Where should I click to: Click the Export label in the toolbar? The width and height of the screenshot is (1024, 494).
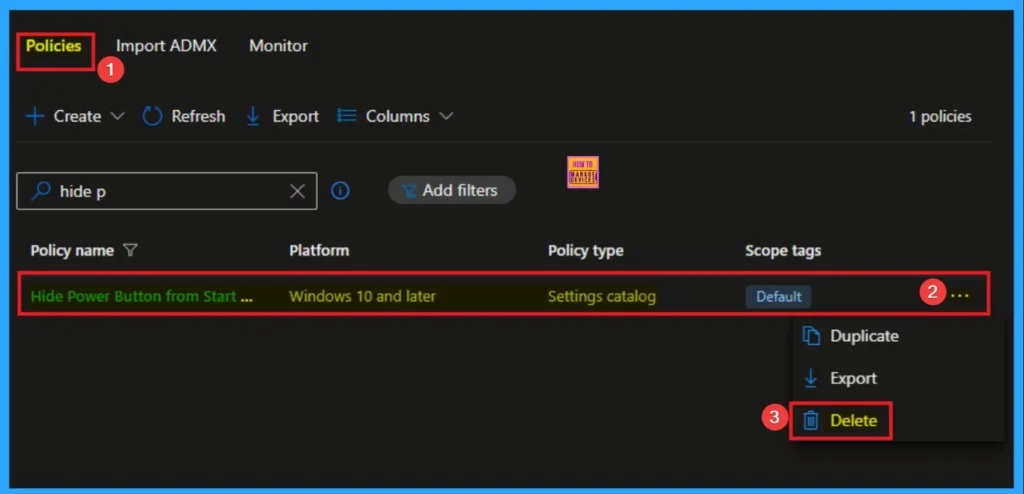pyautogui.click(x=295, y=116)
